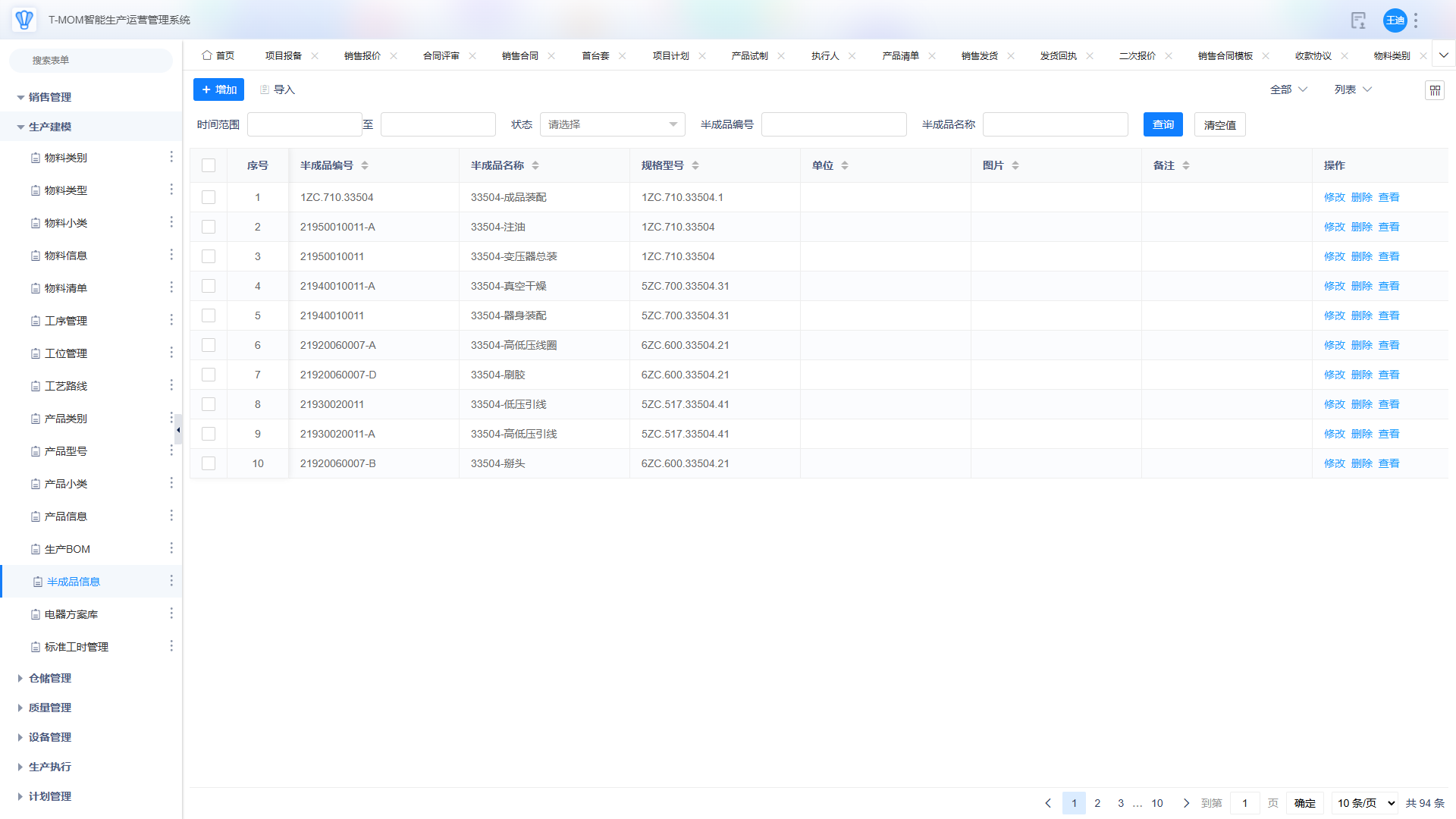Screen dimensions: 1456x819
Task: Click sort arrows on 半成品编号 column
Action: click(365, 165)
